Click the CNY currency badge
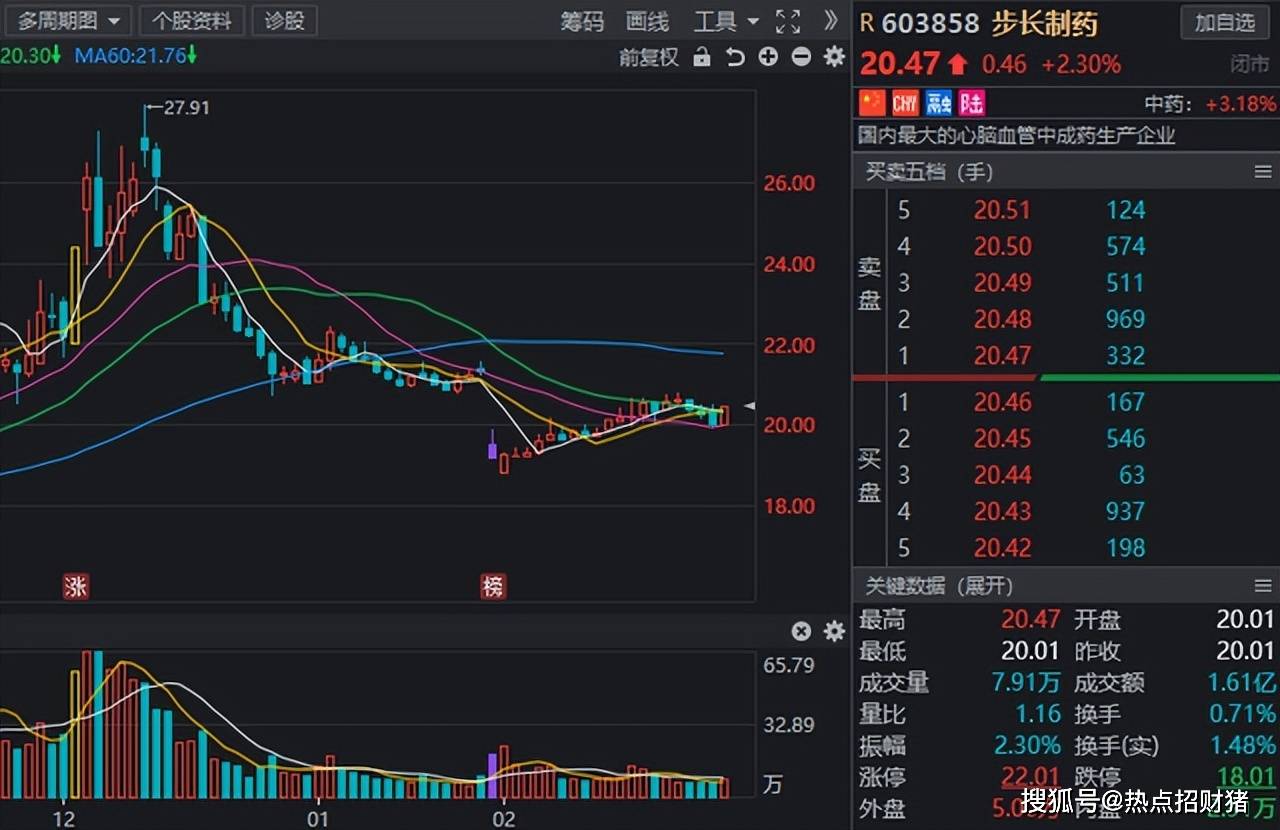The image size is (1280, 830). [905, 103]
